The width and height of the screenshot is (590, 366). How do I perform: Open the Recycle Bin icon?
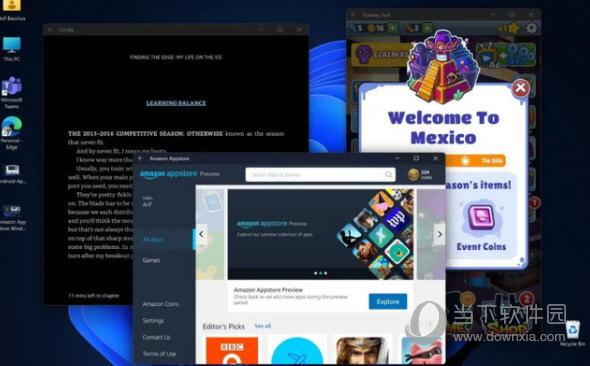click(x=573, y=333)
